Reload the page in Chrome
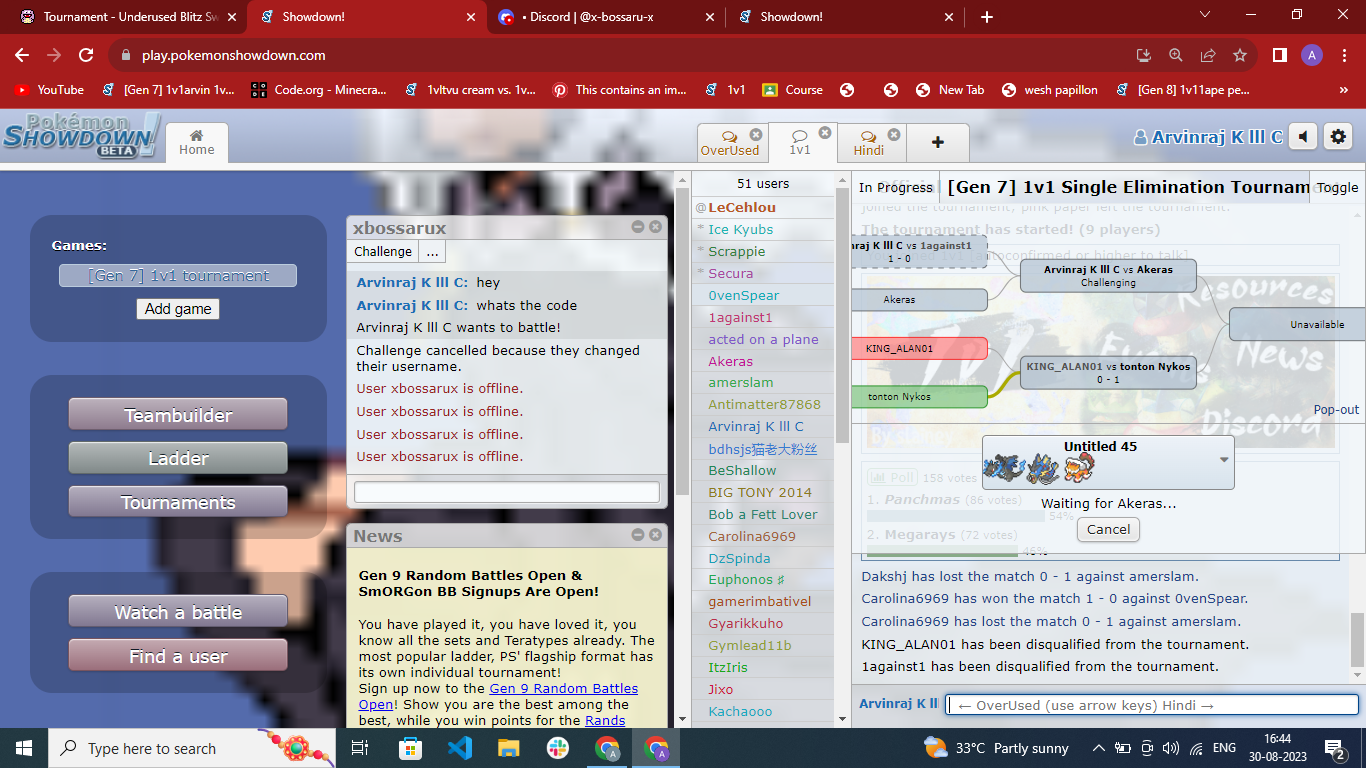The height and width of the screenshot is (768, 1366). (x=86, y=55)
